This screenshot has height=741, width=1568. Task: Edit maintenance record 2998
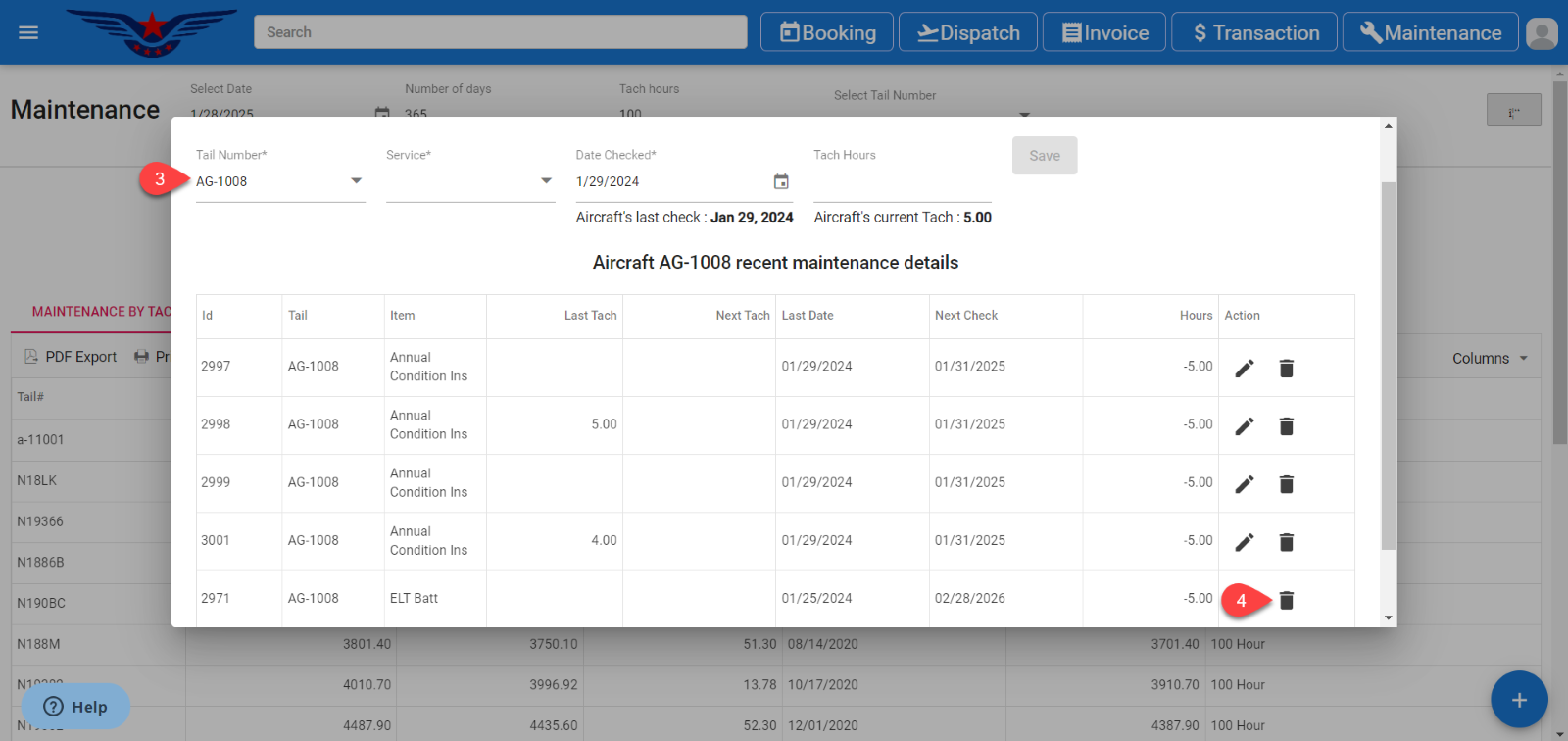(x=1244, y=425)
